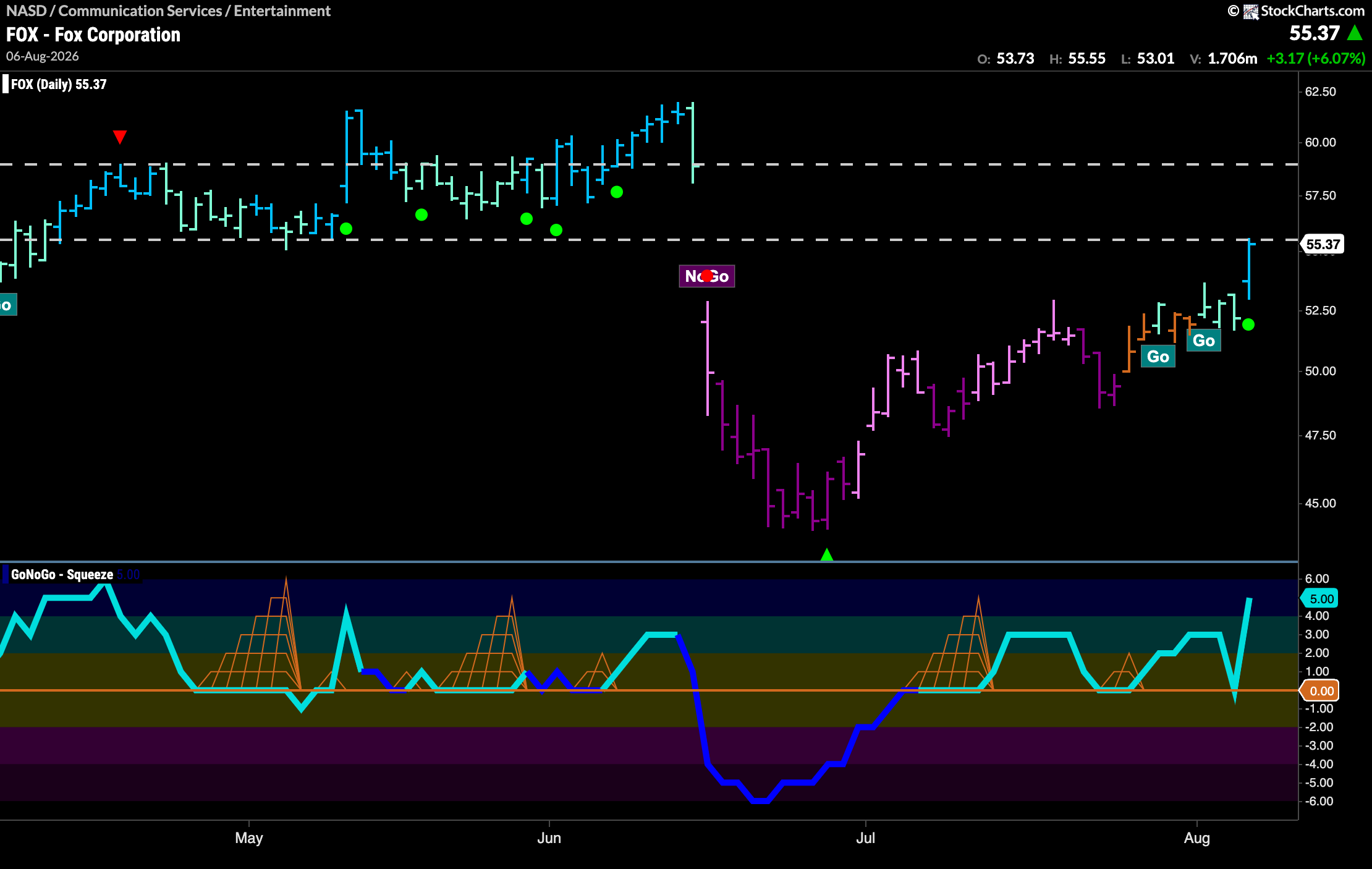Click the green up triangle marker near the June low

tap(827, 554)
